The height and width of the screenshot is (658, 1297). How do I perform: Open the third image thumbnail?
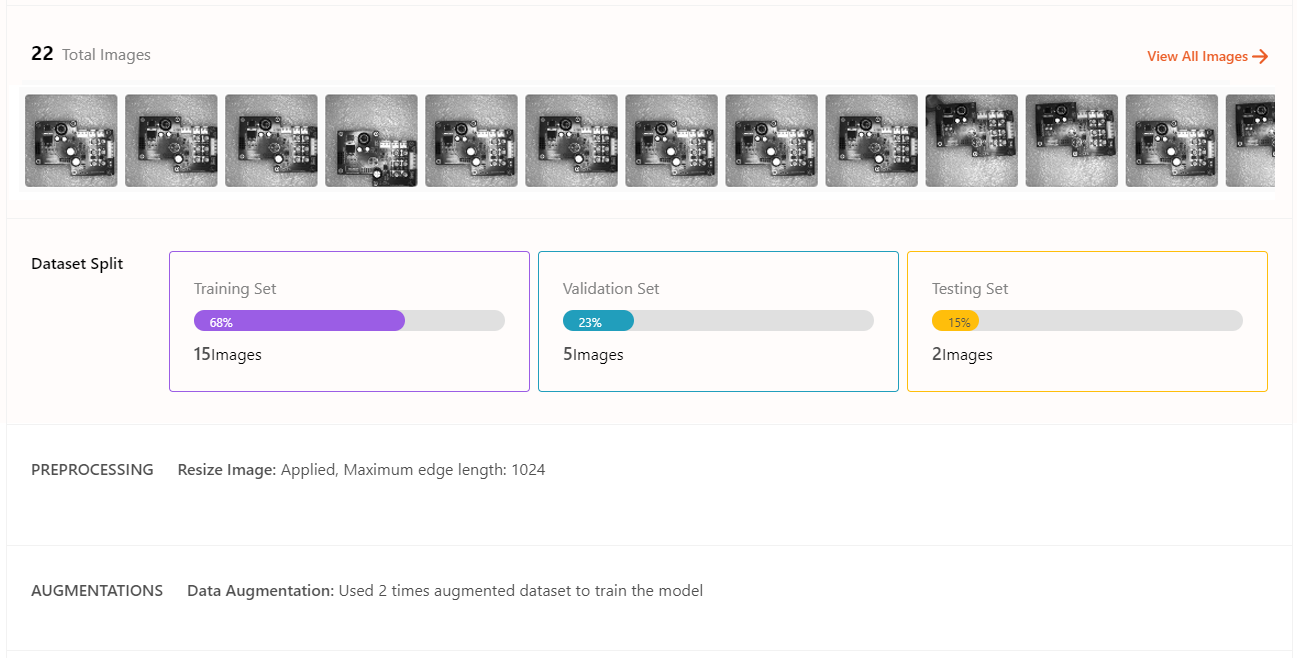[271, 141]
